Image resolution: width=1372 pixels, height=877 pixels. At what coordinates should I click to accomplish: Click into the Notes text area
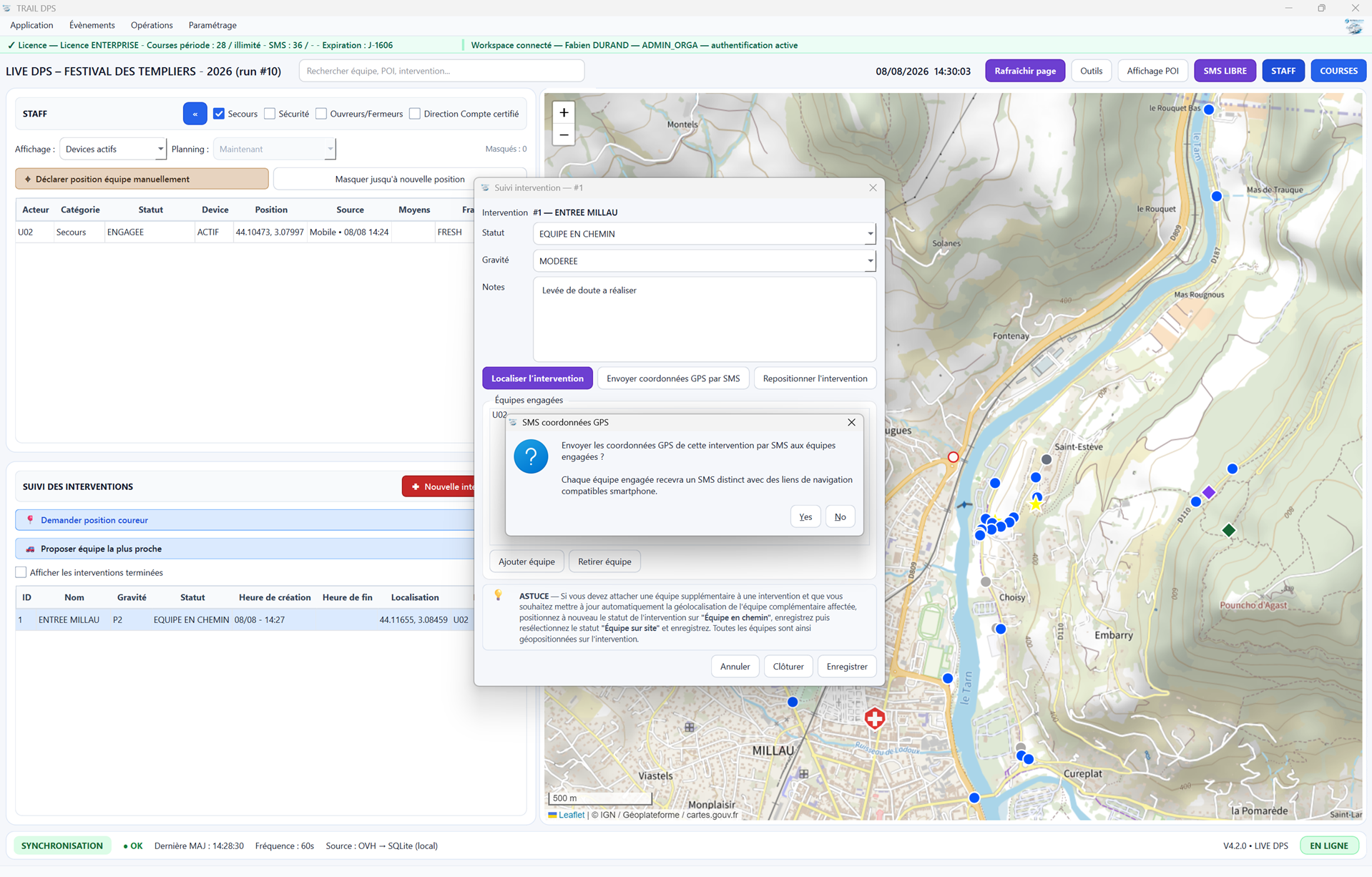coord(704,319)
